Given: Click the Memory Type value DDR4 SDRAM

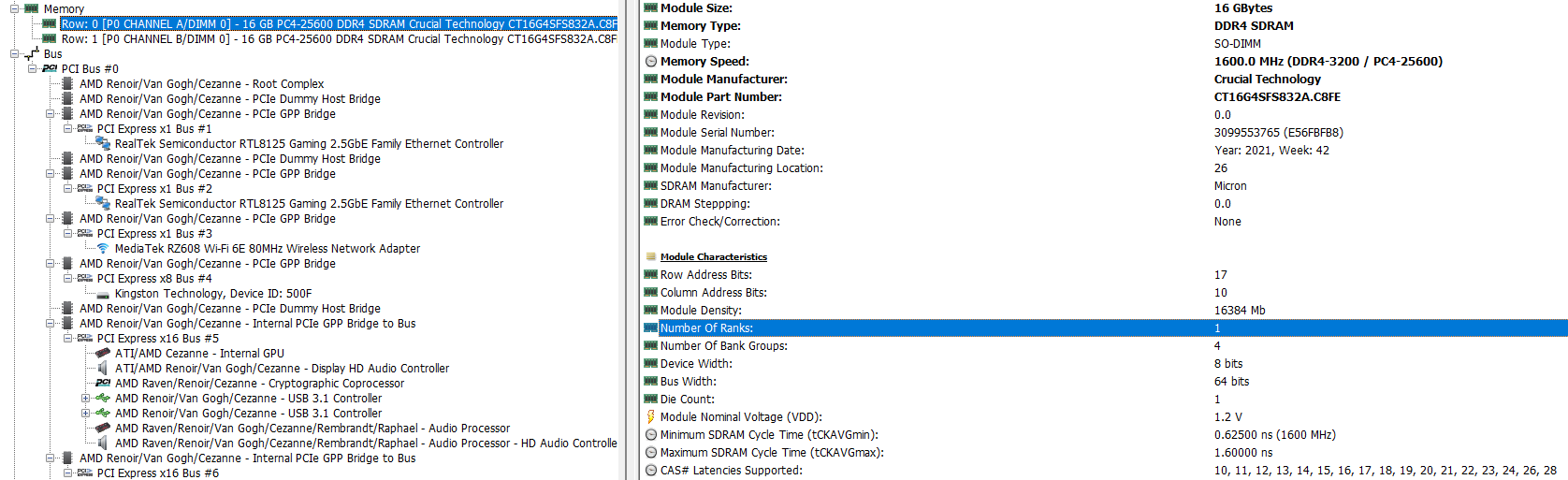Looking at the screenshot, I should click(1254, 26).
